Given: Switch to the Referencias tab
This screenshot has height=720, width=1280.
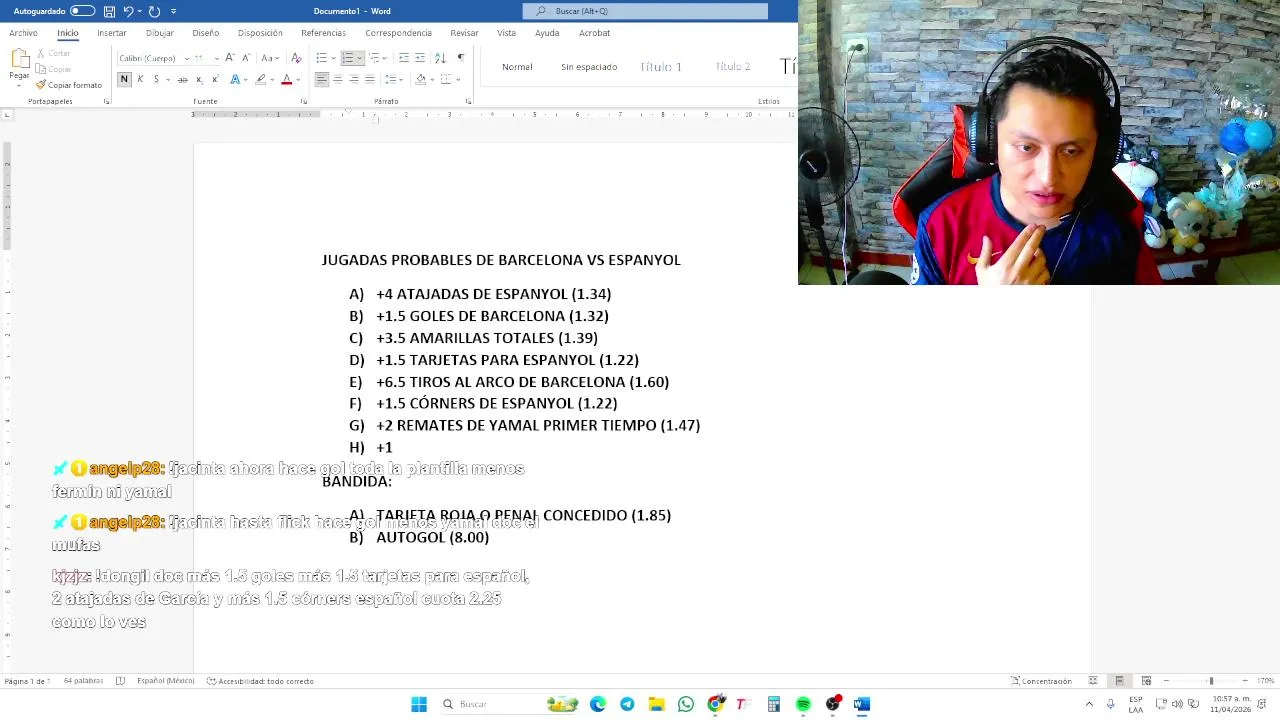Looking at the screenshot, I should (323, 33).
